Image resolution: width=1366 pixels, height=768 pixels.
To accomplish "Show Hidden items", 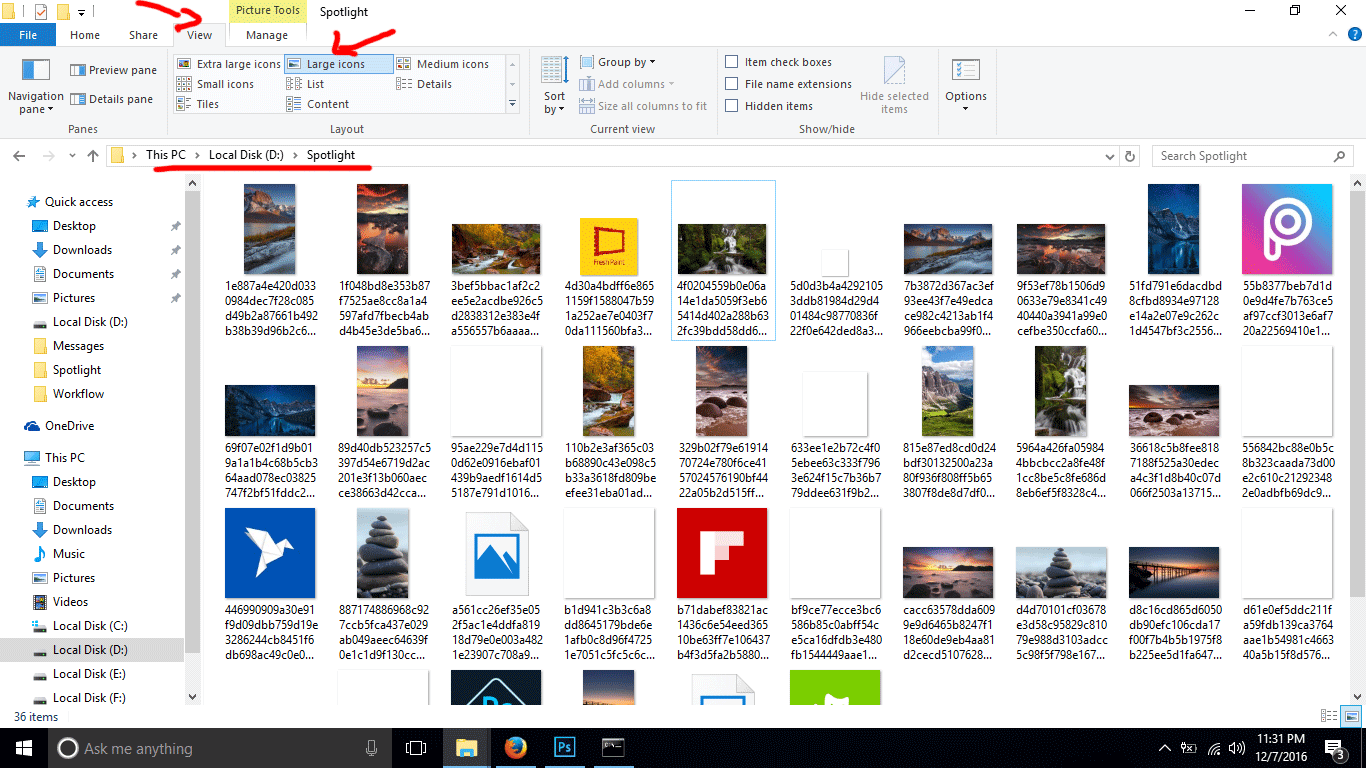I will coord(733,105).
